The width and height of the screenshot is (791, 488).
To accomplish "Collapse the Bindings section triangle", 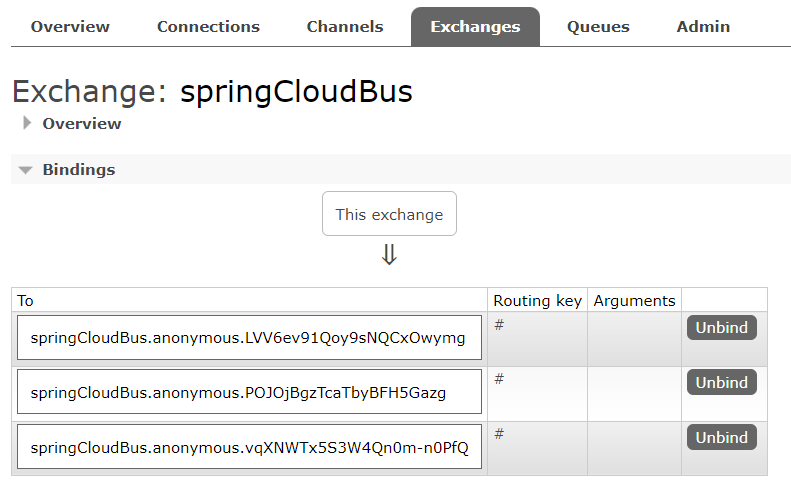I will point(26,170).
